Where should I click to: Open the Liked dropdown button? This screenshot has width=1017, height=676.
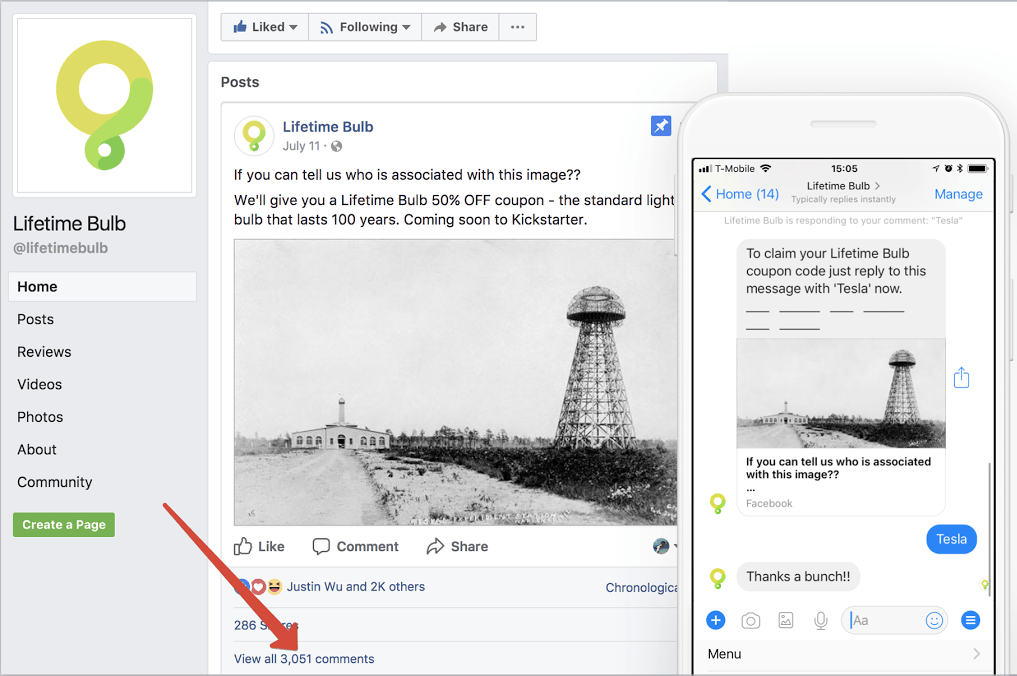(x=265, y=27)
